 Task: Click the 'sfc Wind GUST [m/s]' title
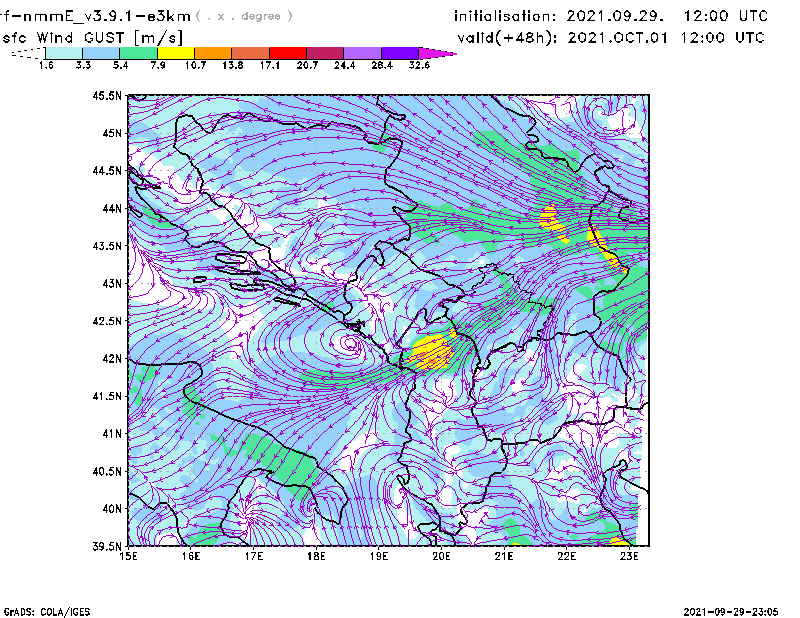click(92, 38)
